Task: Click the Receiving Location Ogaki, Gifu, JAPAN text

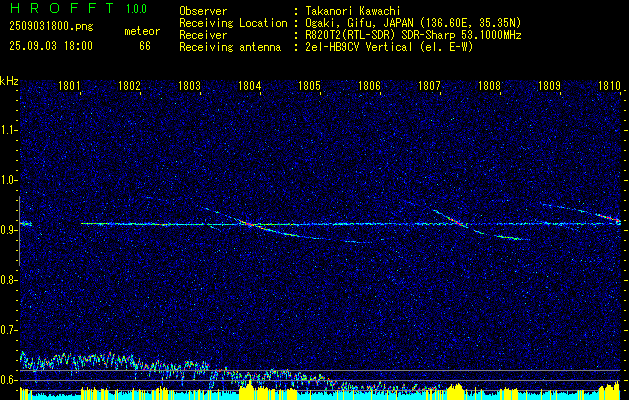Action: point(413,23)
